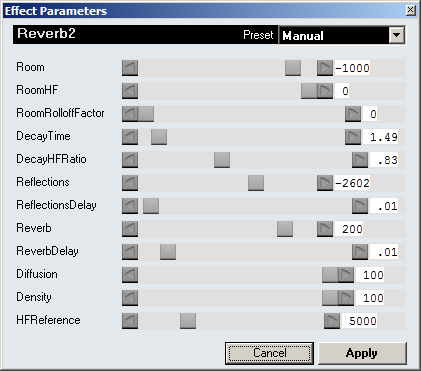
Task: Increase Reverb level with right arrow
Action: pyautogui.click(x=325, y=229)
